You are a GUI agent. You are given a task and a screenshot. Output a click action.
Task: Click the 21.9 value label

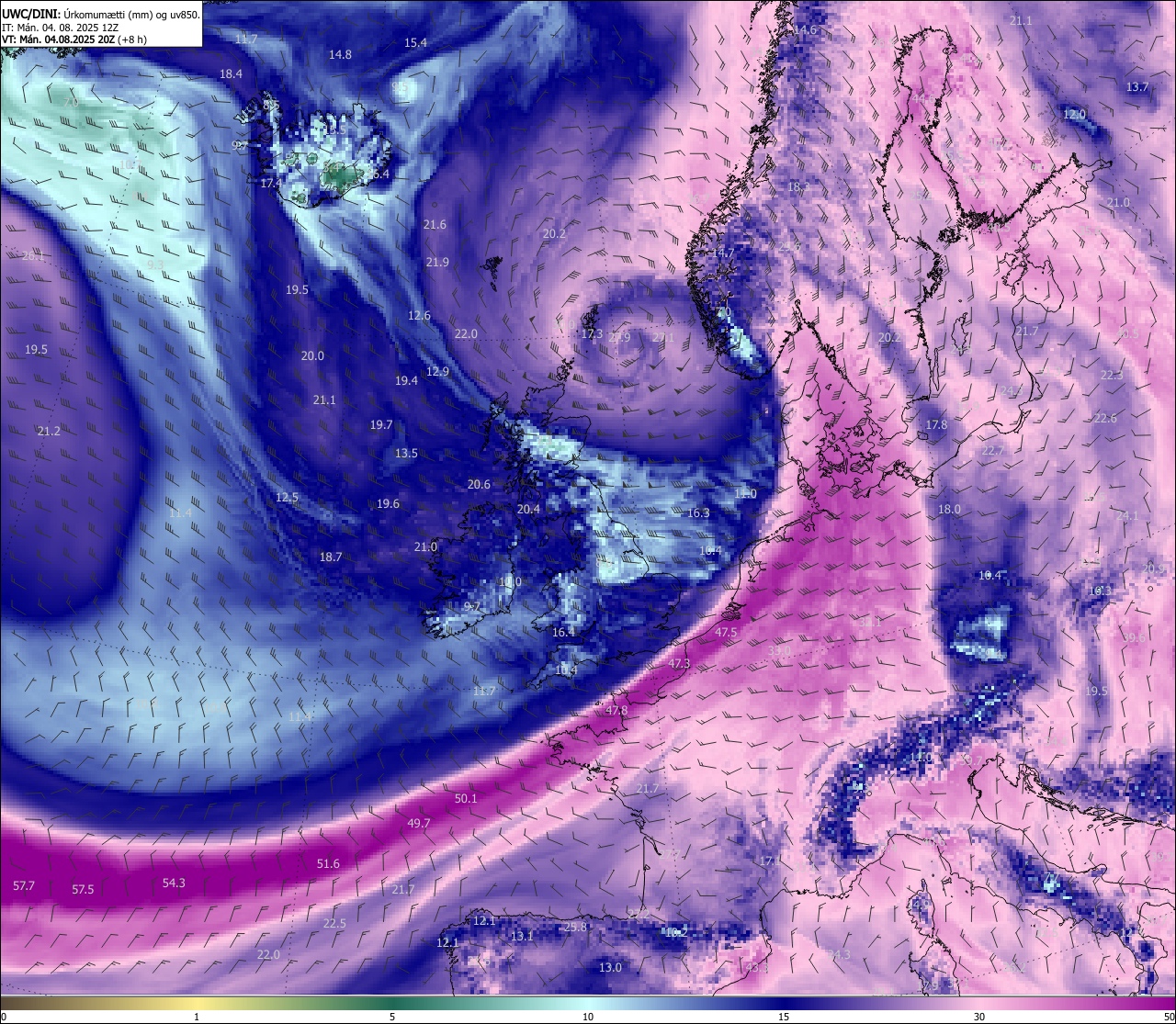pos(437,262)
